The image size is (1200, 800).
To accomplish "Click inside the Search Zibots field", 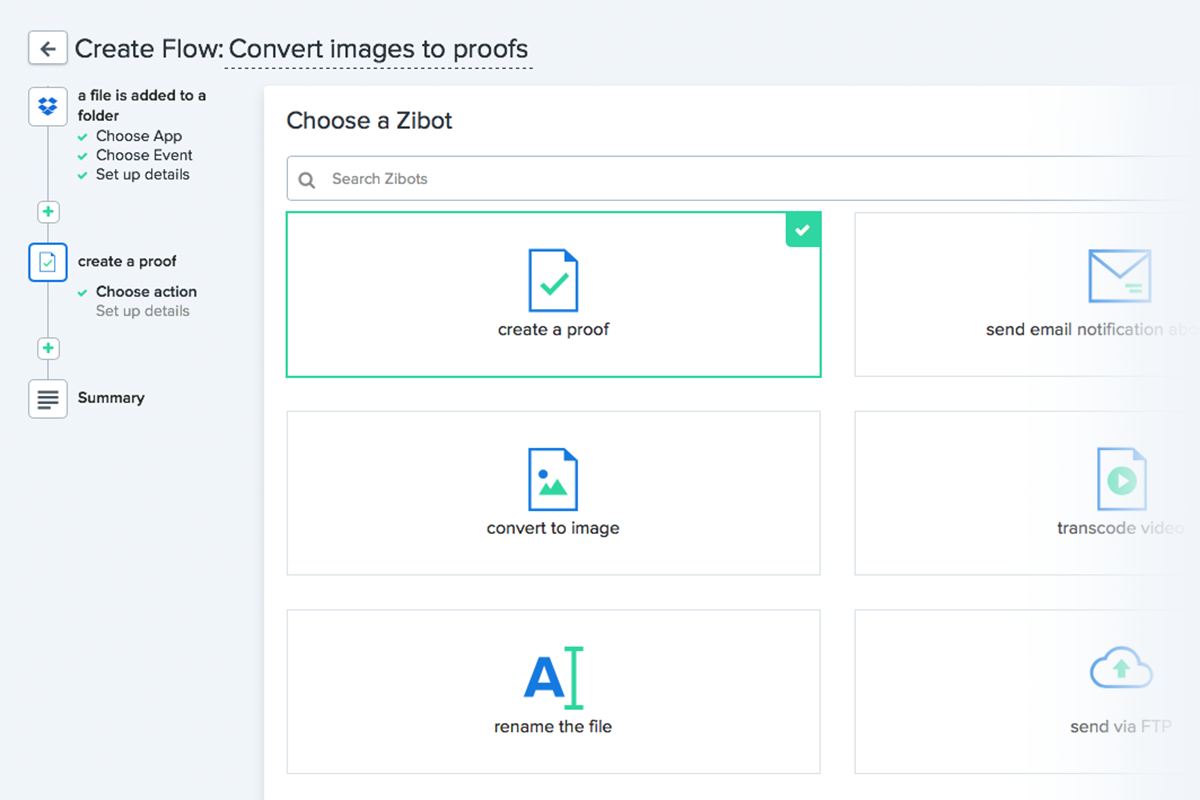I will click(450, 179).
